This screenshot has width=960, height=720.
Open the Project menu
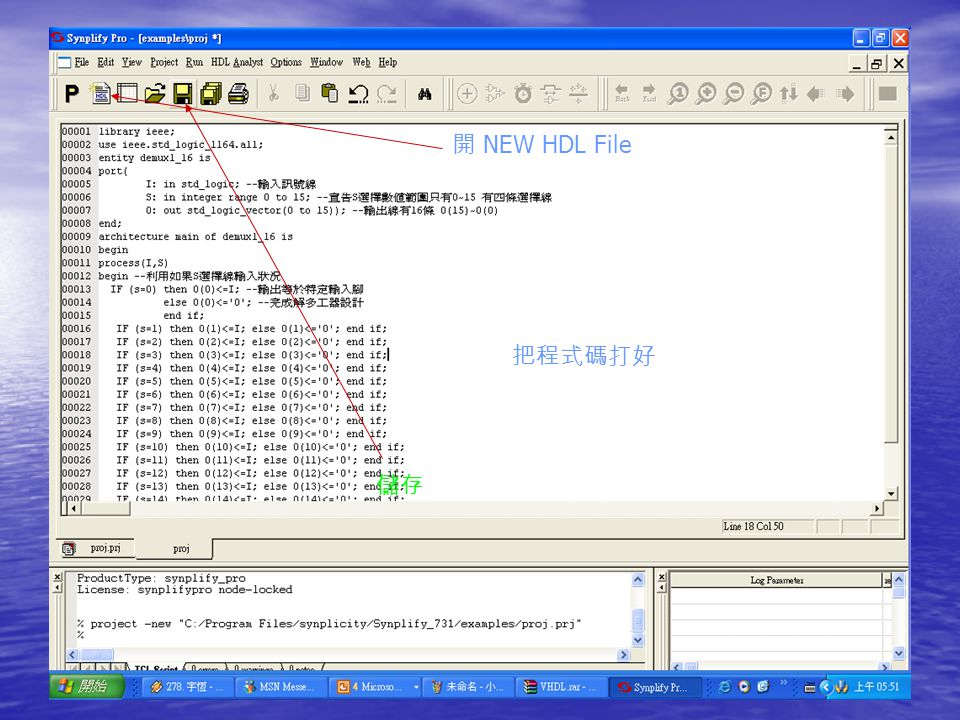pyautogui.click(x=164, y=62)
